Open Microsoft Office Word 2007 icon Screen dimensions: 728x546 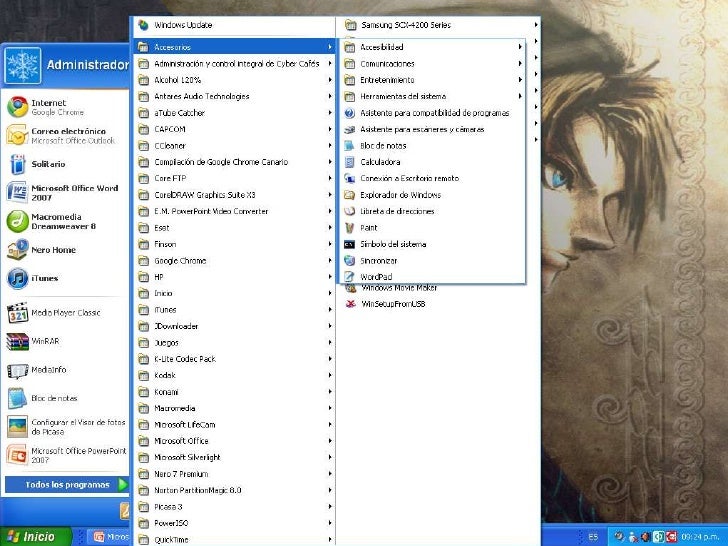point(18,192)
